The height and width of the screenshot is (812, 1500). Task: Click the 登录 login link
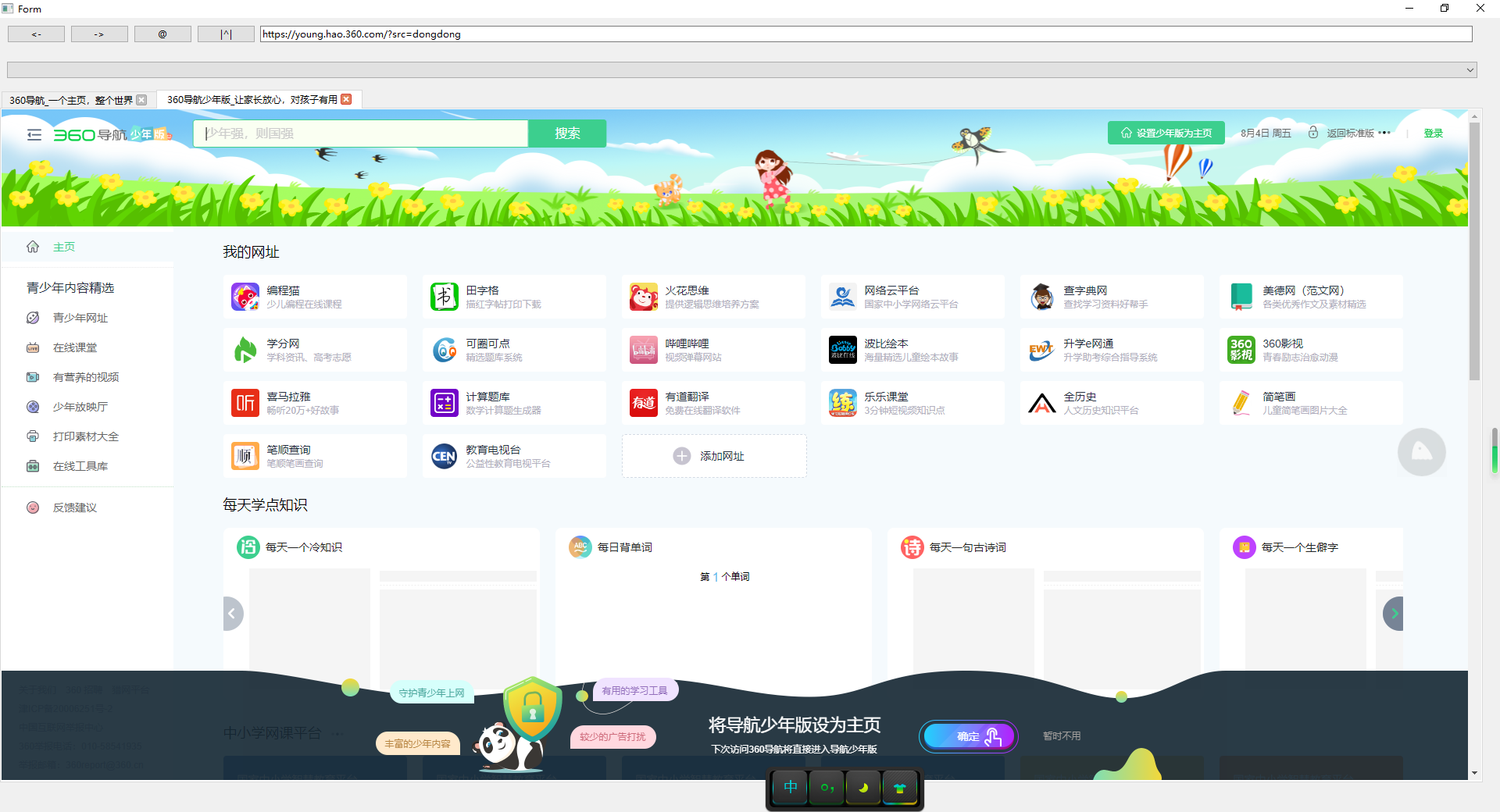tap(1433, 133)
